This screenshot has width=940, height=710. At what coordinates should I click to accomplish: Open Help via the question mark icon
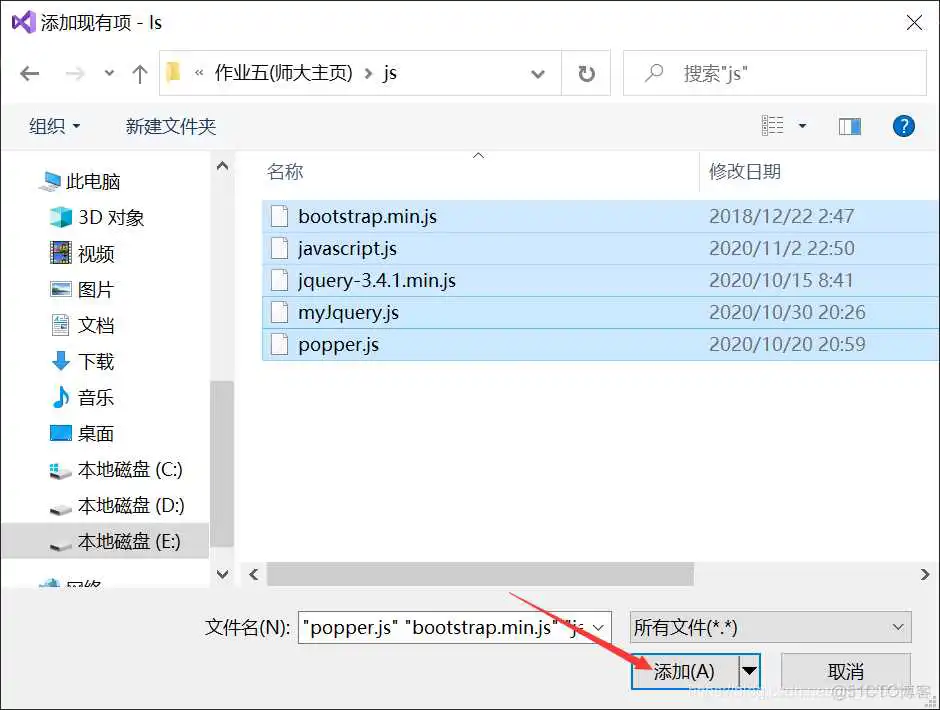[x=903, y=126]
